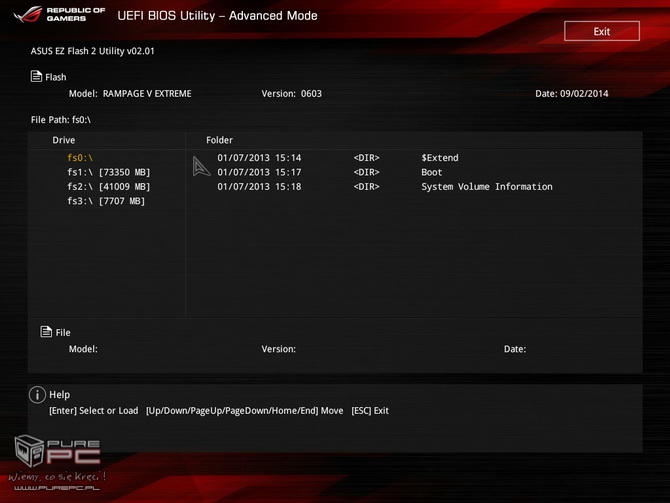The height and width of the screenshot is (503, 670).
Task: Click the 01/07/2013 15:17 timestamp
Action: (x=259, y=172)
